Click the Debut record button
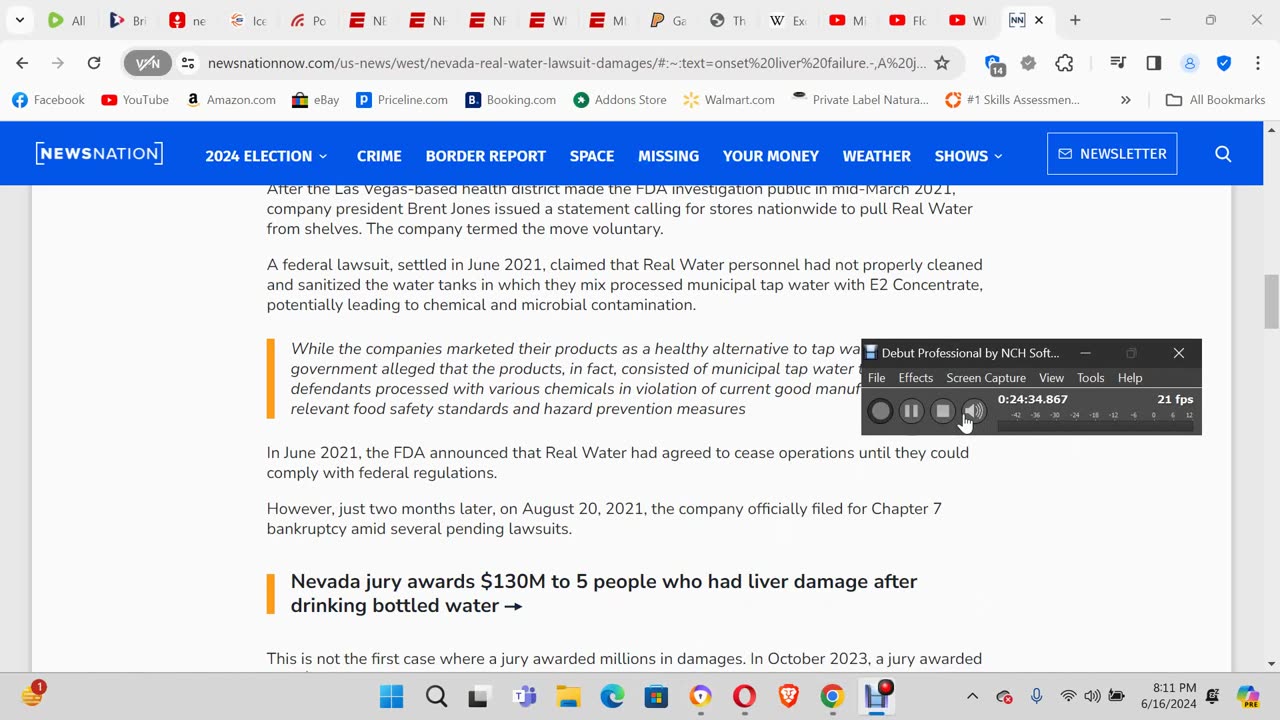 click(x=880, y=411)
